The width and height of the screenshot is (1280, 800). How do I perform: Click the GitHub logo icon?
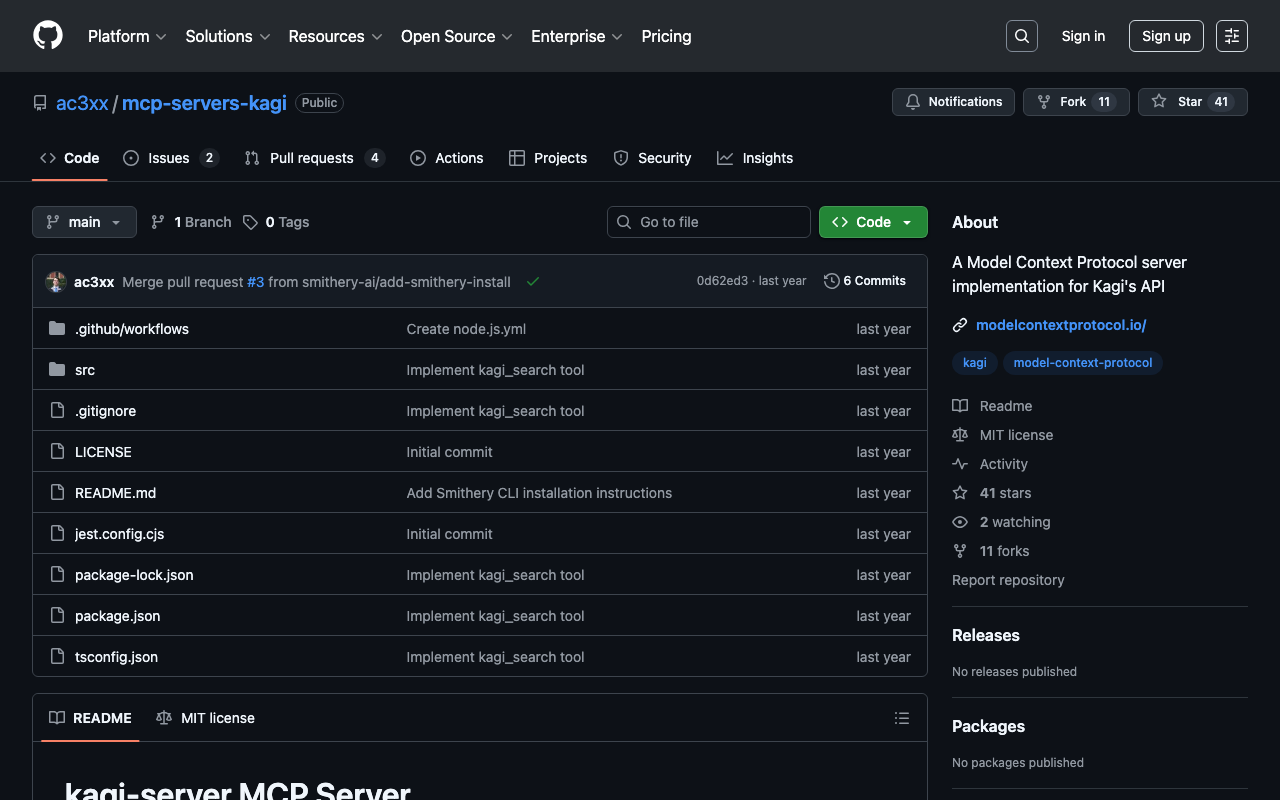48,36
